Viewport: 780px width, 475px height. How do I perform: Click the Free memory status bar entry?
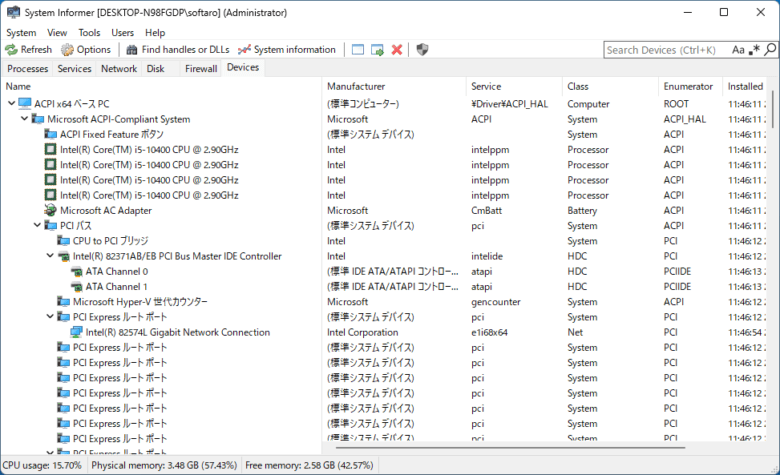(x=309, y=466)
